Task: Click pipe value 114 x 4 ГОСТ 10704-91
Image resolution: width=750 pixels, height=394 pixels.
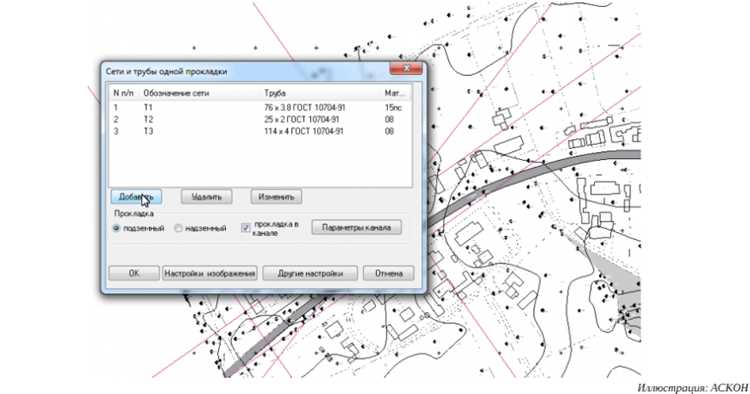Action: point(304,131)
